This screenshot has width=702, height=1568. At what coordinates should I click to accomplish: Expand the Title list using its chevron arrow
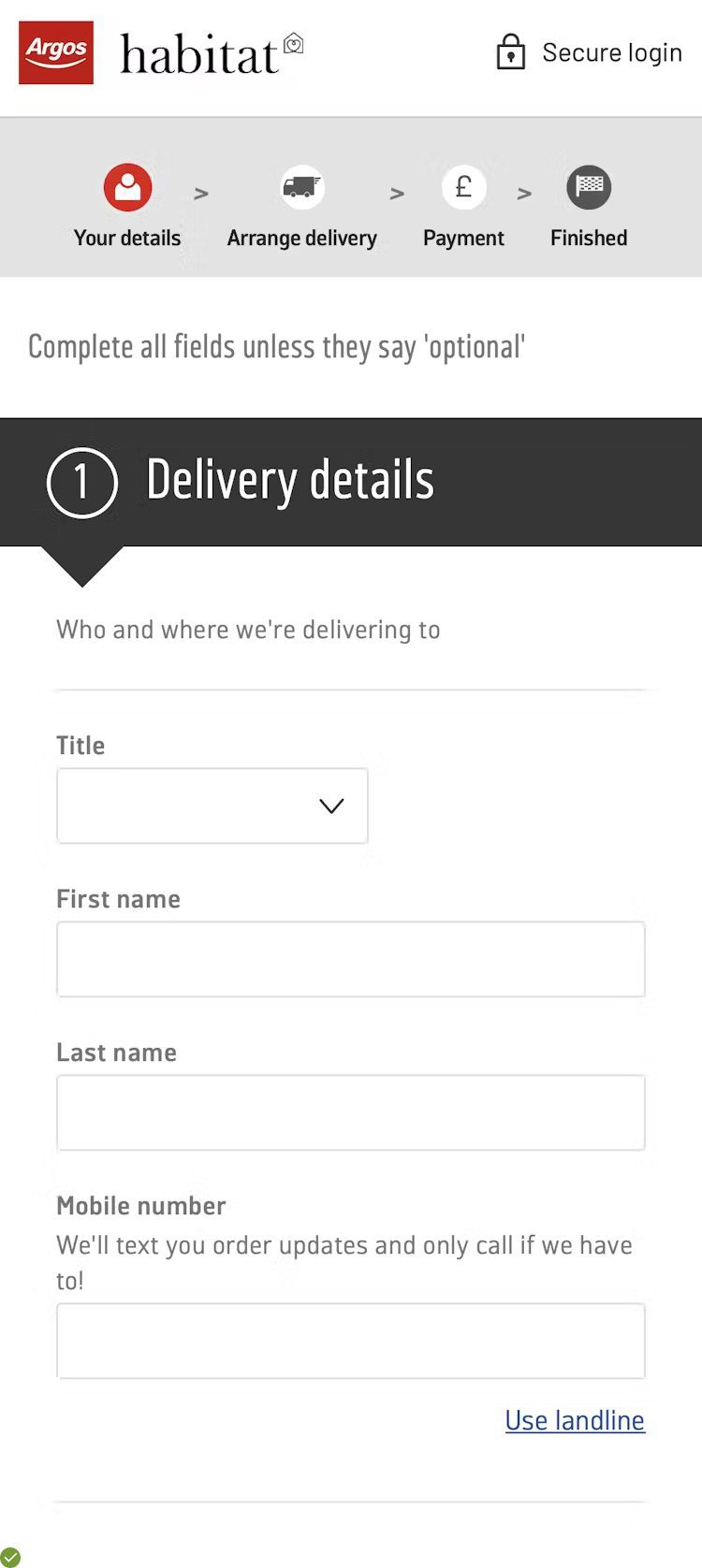331,806
